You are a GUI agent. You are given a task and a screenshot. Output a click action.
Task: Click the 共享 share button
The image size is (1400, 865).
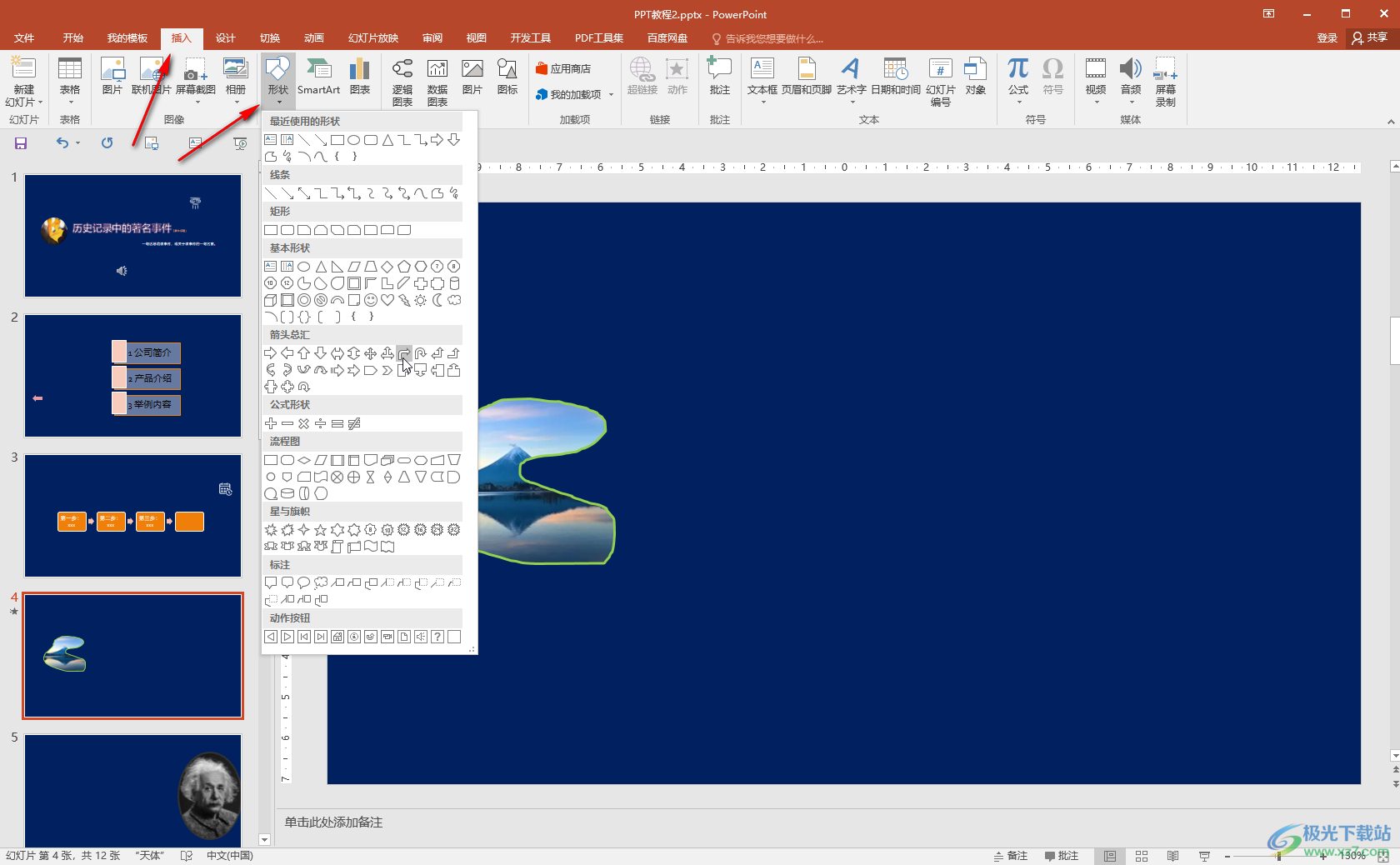pyautogui.click(x=1370, y=38)
